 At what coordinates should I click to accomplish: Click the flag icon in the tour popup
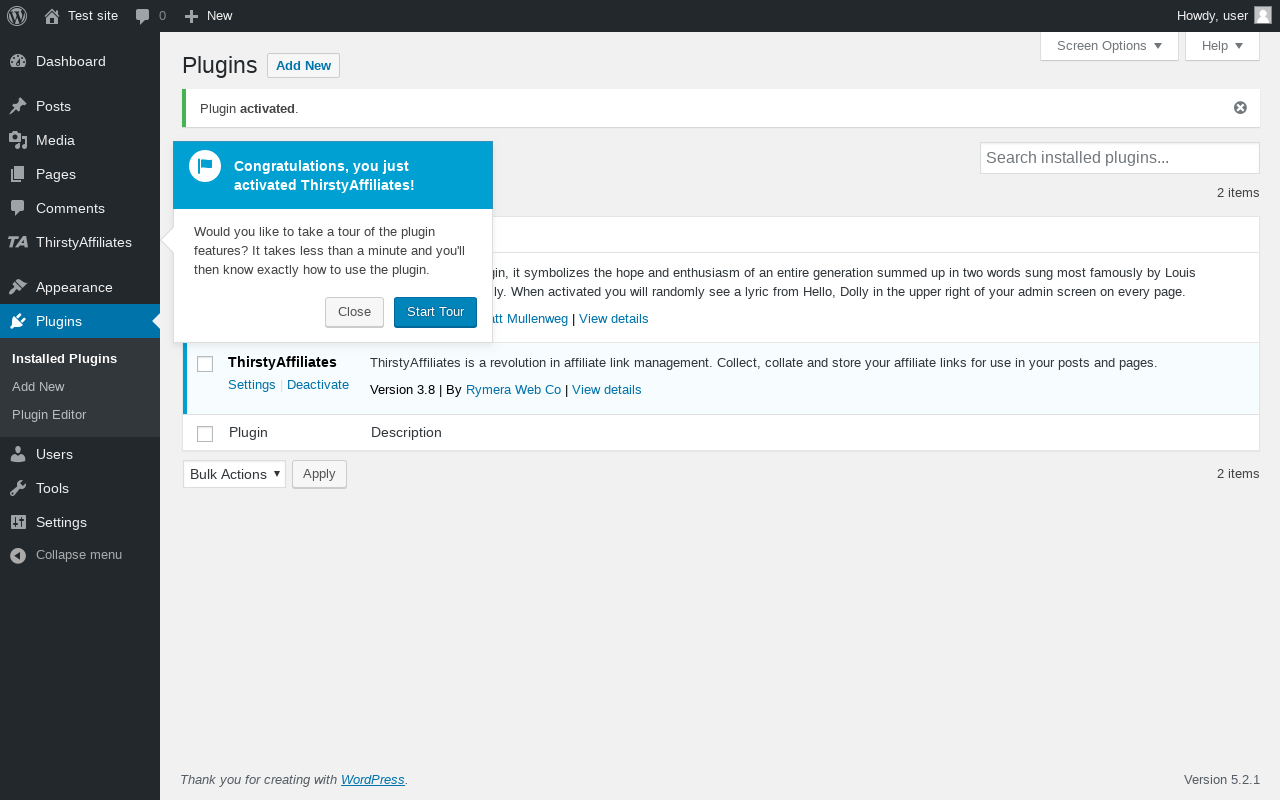[205, 166]
